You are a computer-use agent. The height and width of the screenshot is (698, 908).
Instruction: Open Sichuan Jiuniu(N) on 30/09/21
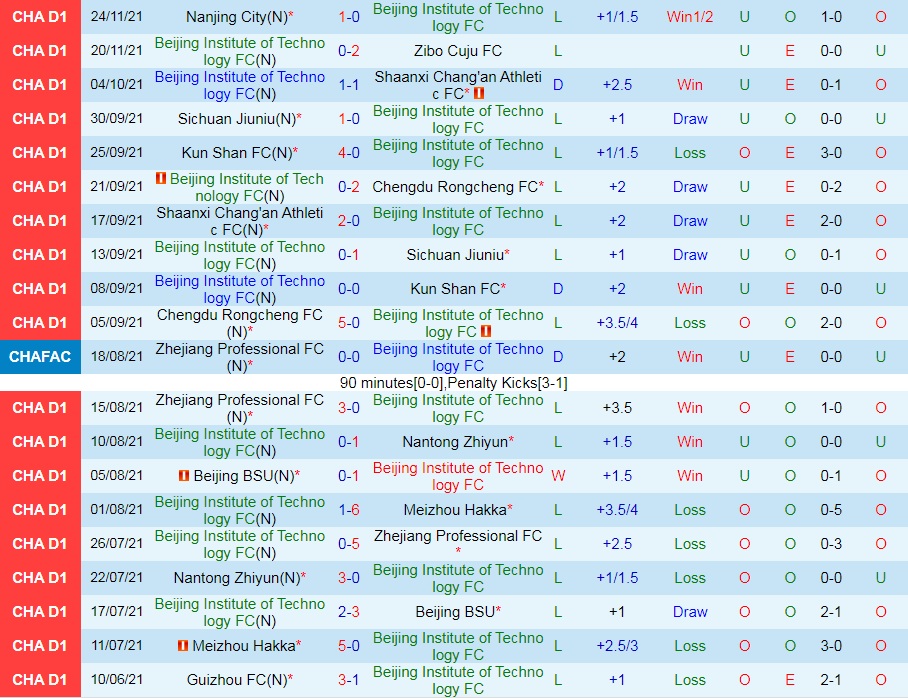[237, 119]
